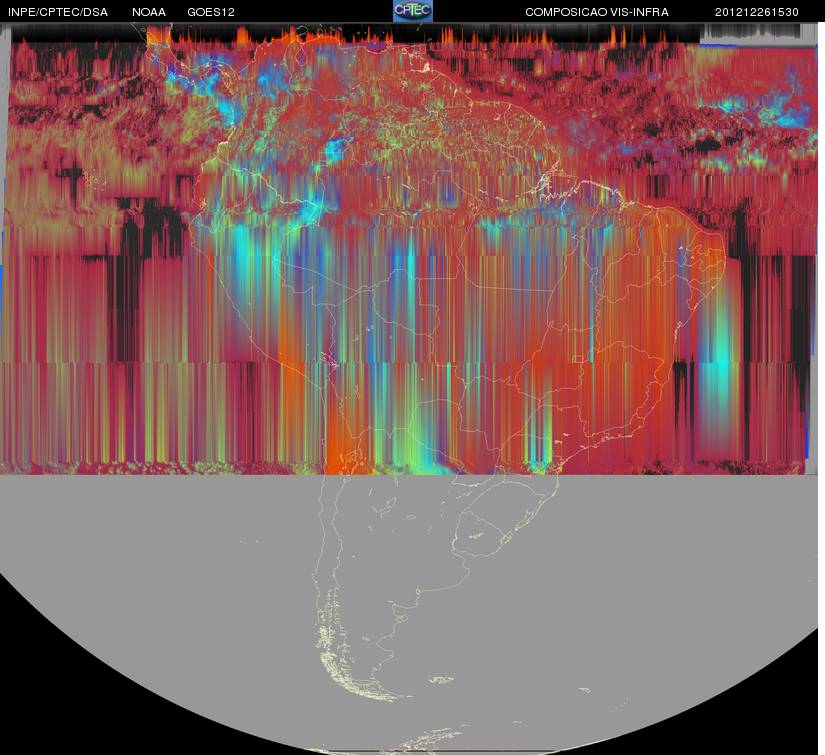Screen dimensions: 825x755
Task: Select the NOAA label in header
Action: pos(149,12)
